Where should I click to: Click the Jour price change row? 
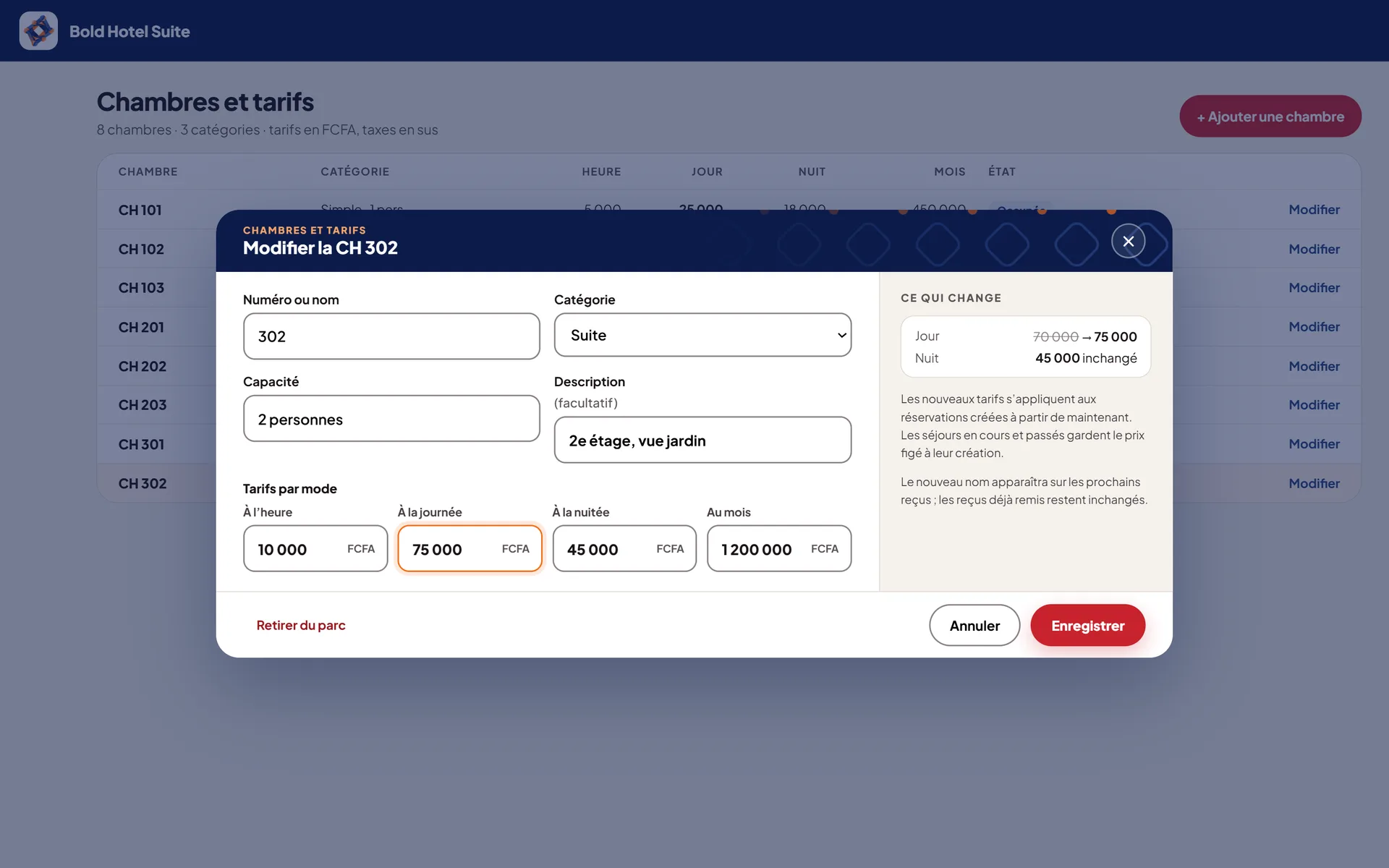pyautogui.click(x=1026, y=336)
